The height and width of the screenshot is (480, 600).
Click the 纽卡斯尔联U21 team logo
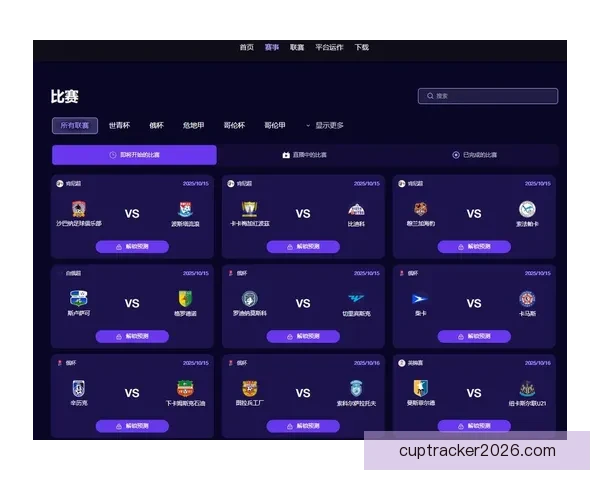527,389
